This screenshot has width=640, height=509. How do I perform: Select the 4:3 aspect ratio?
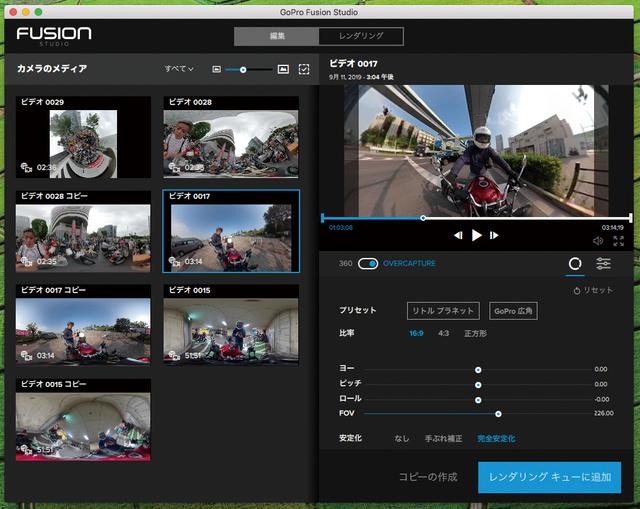tap(443, 333)
